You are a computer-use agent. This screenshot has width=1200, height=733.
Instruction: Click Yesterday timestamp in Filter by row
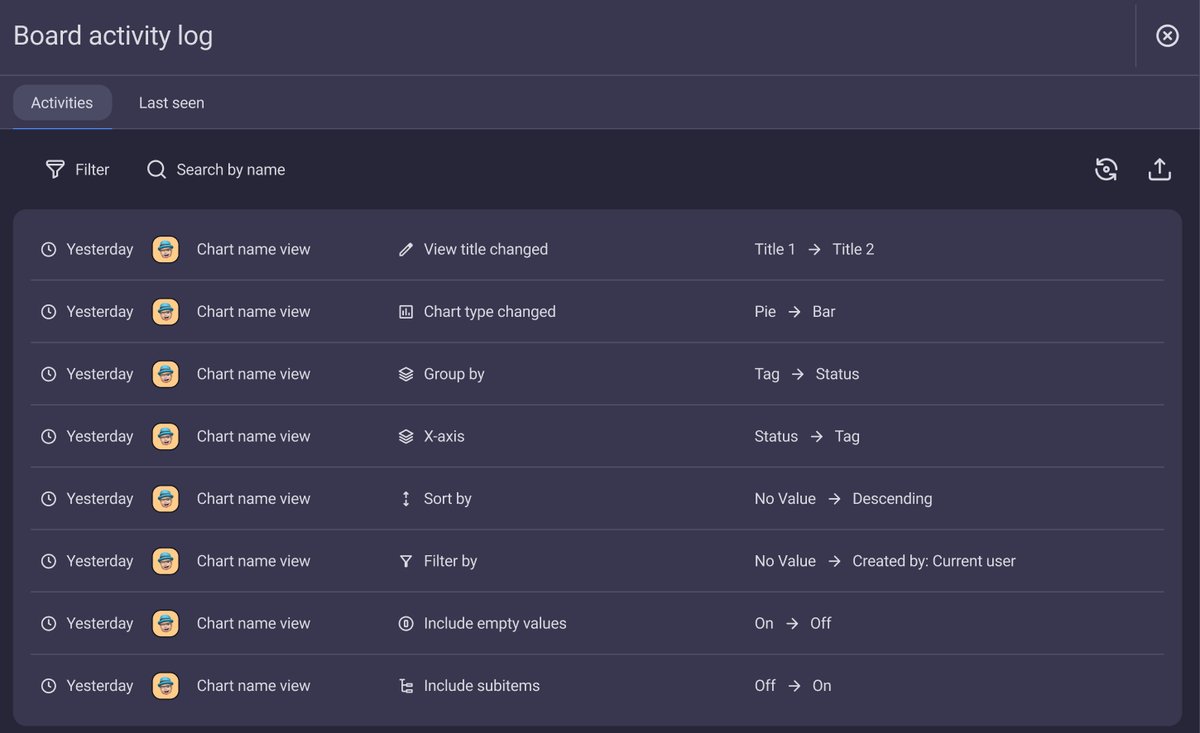pos(100,561)
